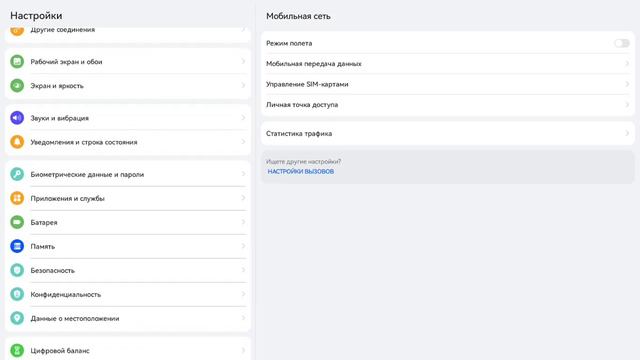Select the purple Звуки и вибрация speaker icon
The height and width of the screenshot is (360, 640).
coord(17,118)
